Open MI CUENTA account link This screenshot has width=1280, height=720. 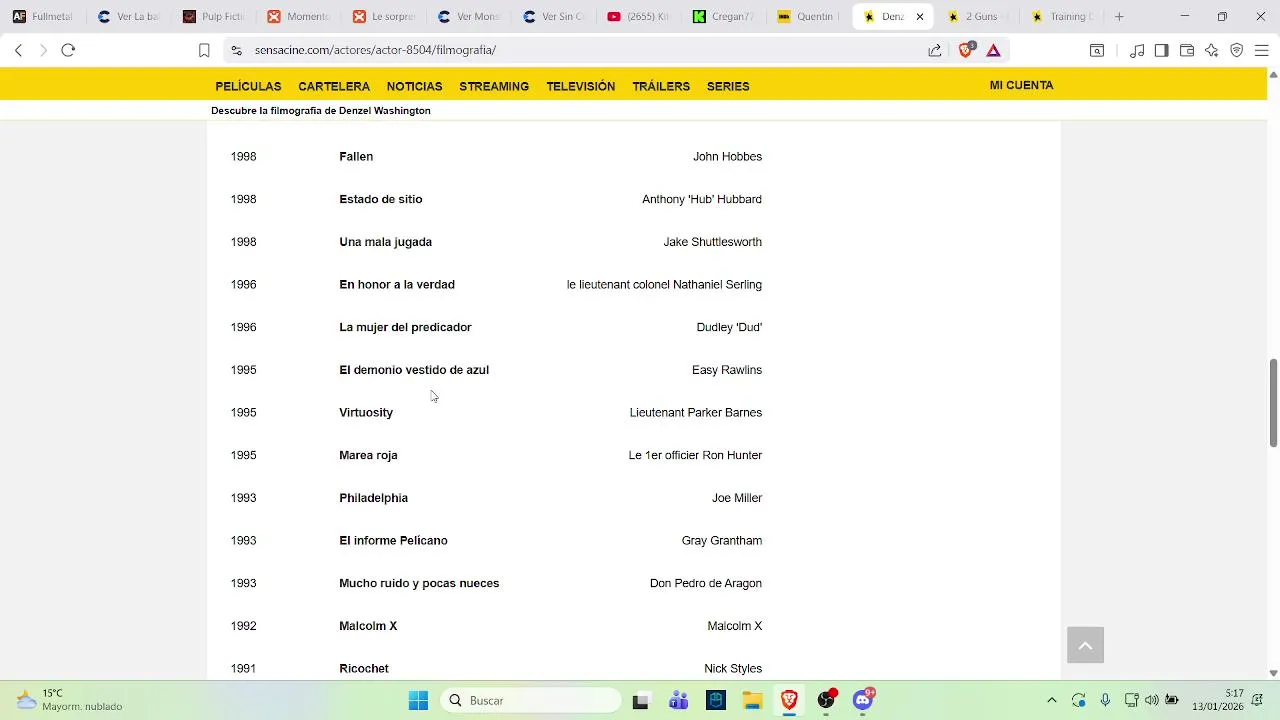[1021, 85]
